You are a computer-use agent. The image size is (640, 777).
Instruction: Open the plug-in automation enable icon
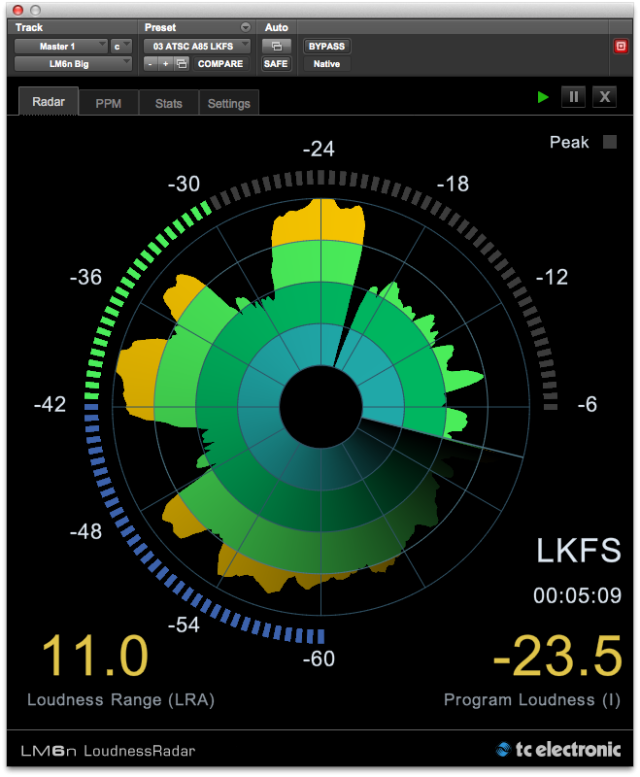click(275, 46)
